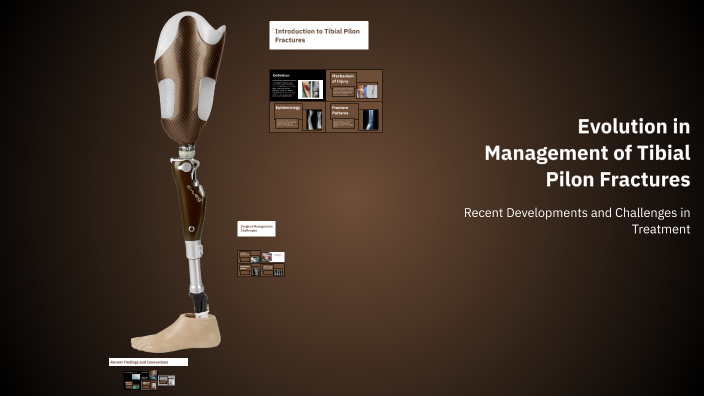This screenshot has height=396, width=704.
Task: Open the Introduction to Tibial Pilon Fractures topic
Action: [319, 35]
